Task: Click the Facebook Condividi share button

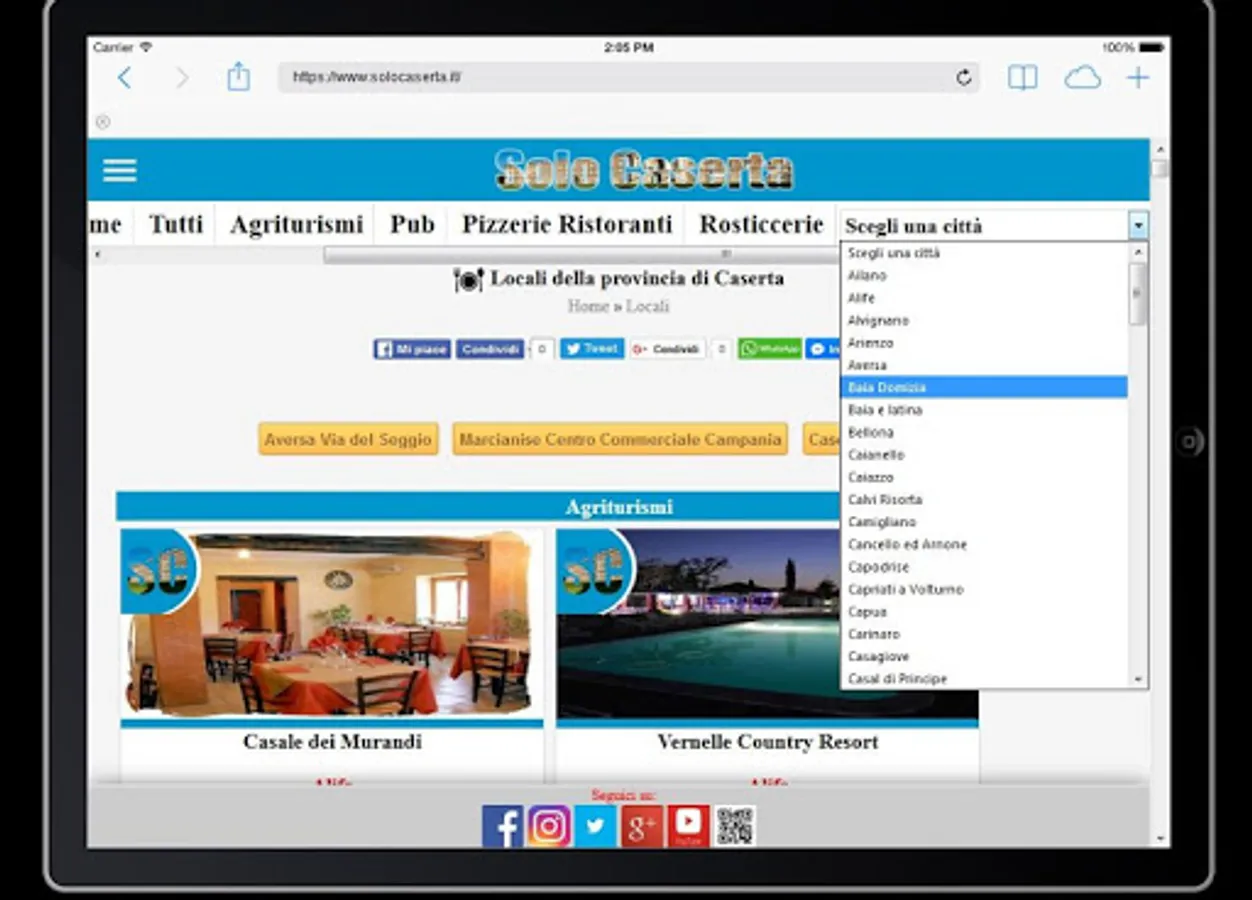Action: click(490, 349)
